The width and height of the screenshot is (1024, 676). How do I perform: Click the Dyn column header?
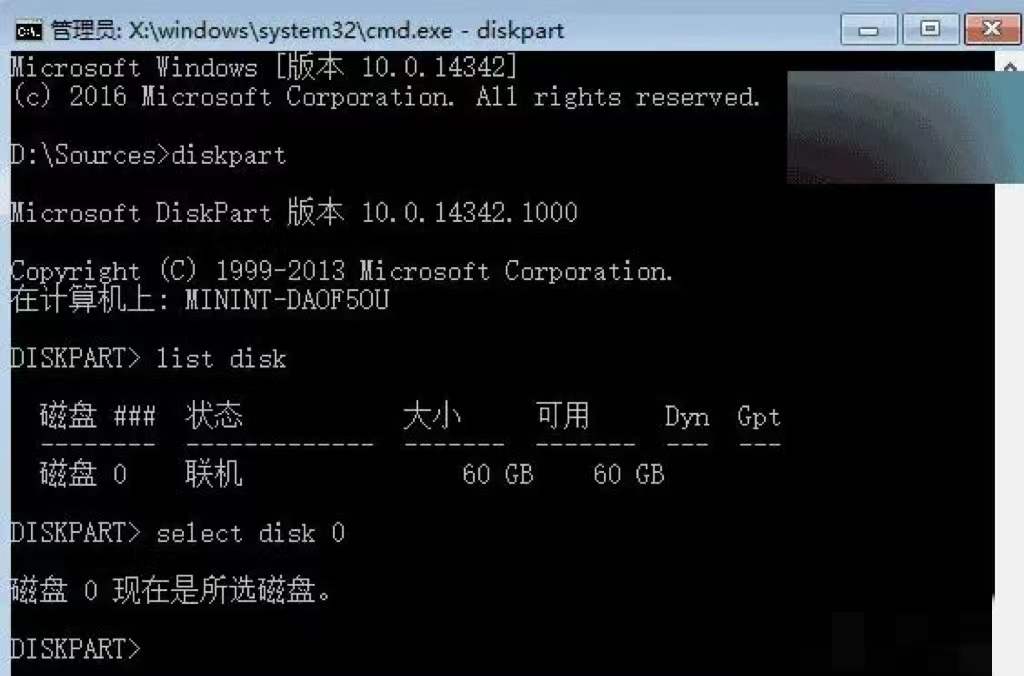click(687, 417)
